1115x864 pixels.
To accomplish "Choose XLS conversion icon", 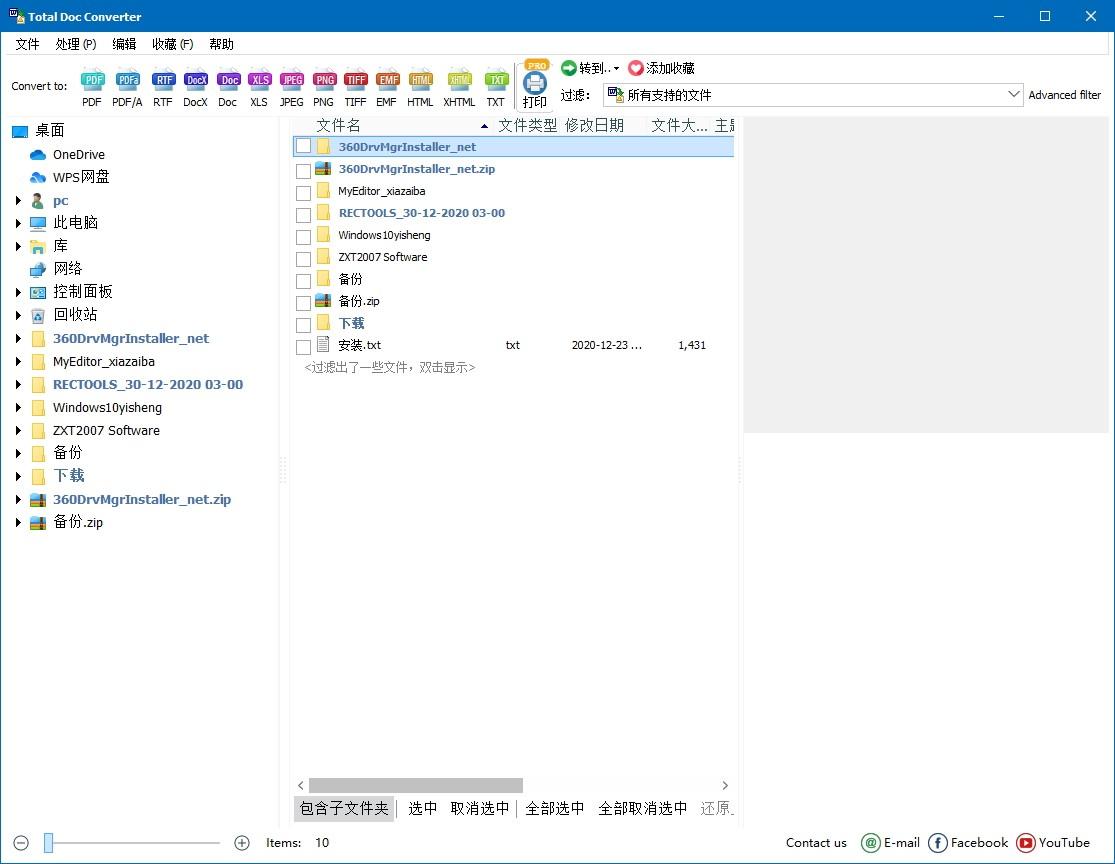I will 260,80.
